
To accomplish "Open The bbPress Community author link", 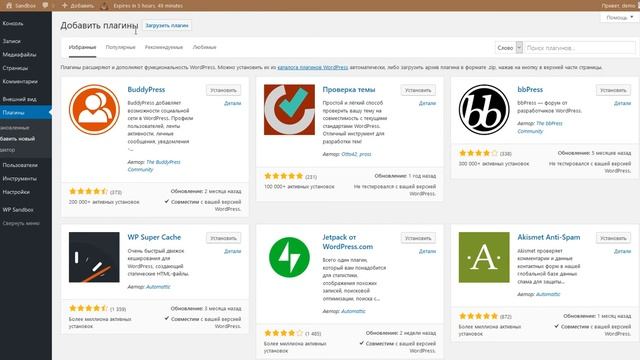I will (540, 127).
